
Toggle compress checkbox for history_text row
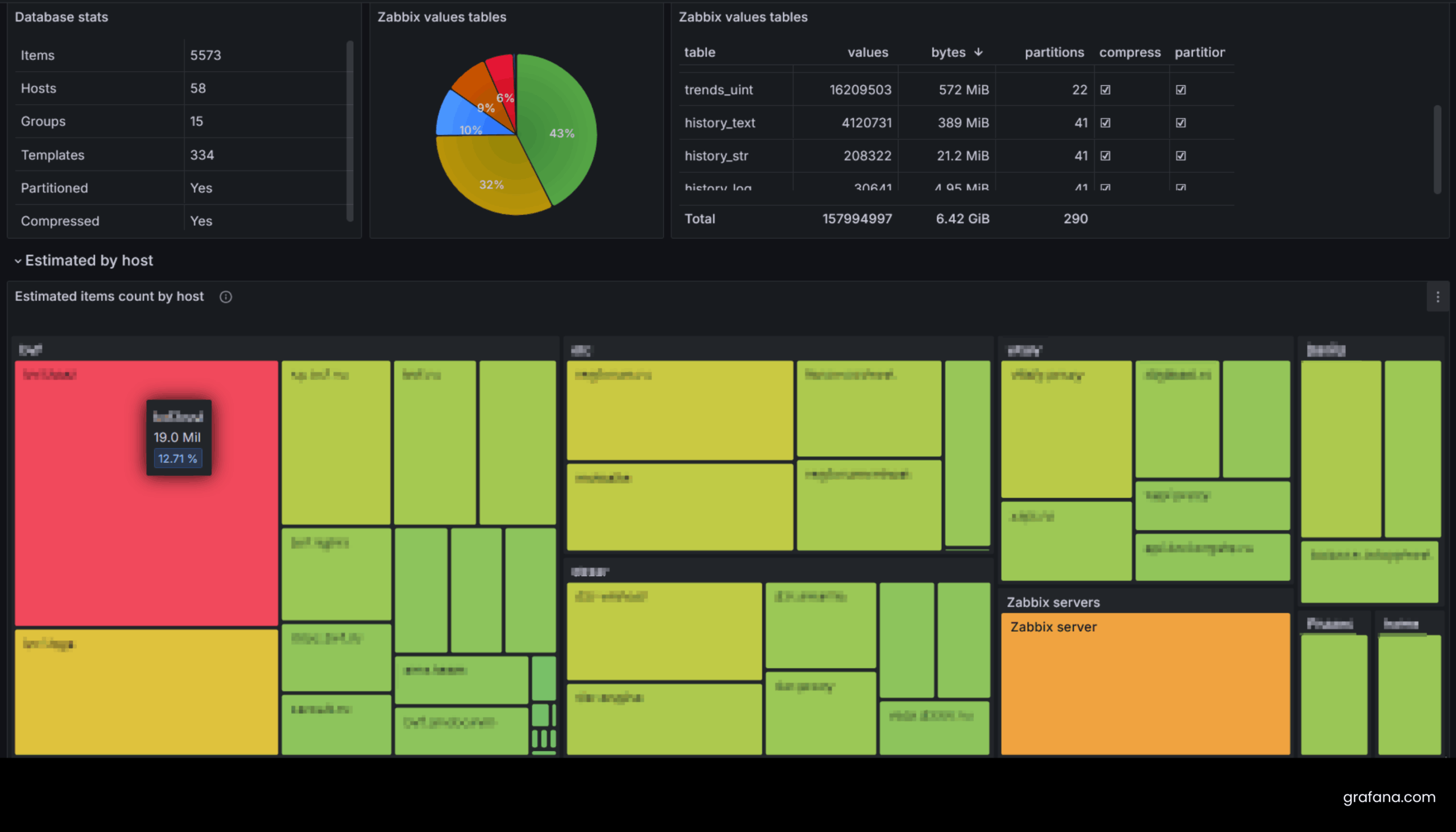pyautogui.click(x=1105, y=123)
